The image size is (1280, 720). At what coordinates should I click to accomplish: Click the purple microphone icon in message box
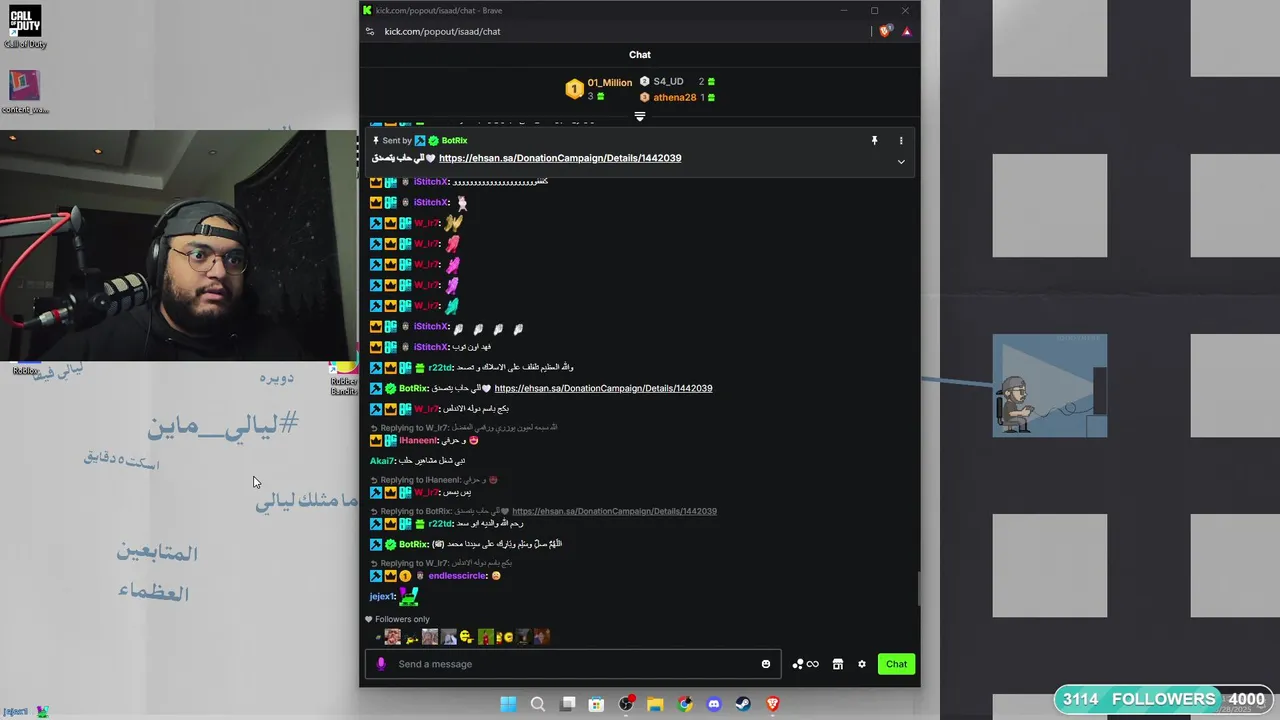coord(381,664)
